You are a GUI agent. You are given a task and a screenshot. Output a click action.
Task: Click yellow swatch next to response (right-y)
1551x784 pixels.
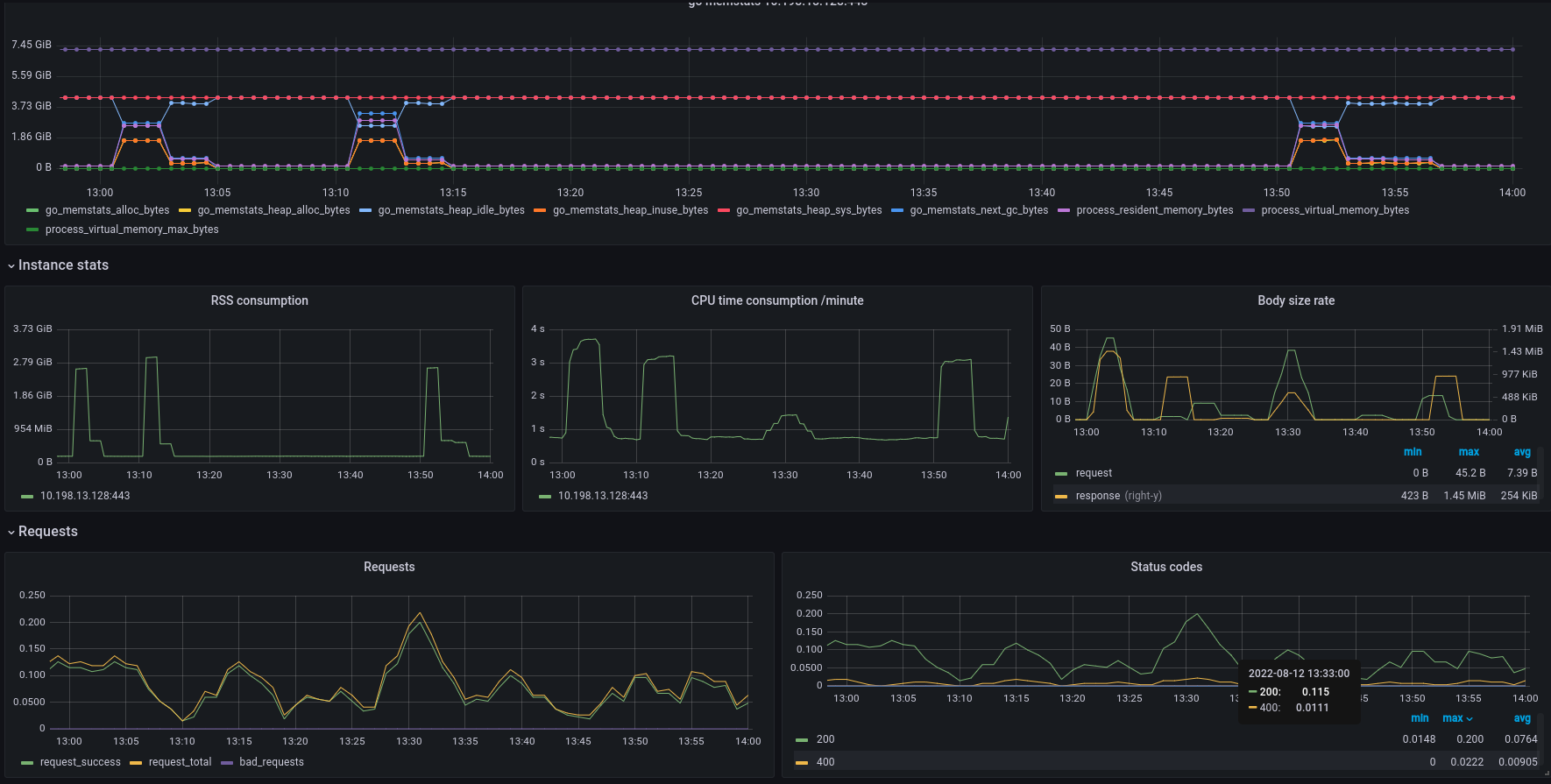coord(1061,497)
